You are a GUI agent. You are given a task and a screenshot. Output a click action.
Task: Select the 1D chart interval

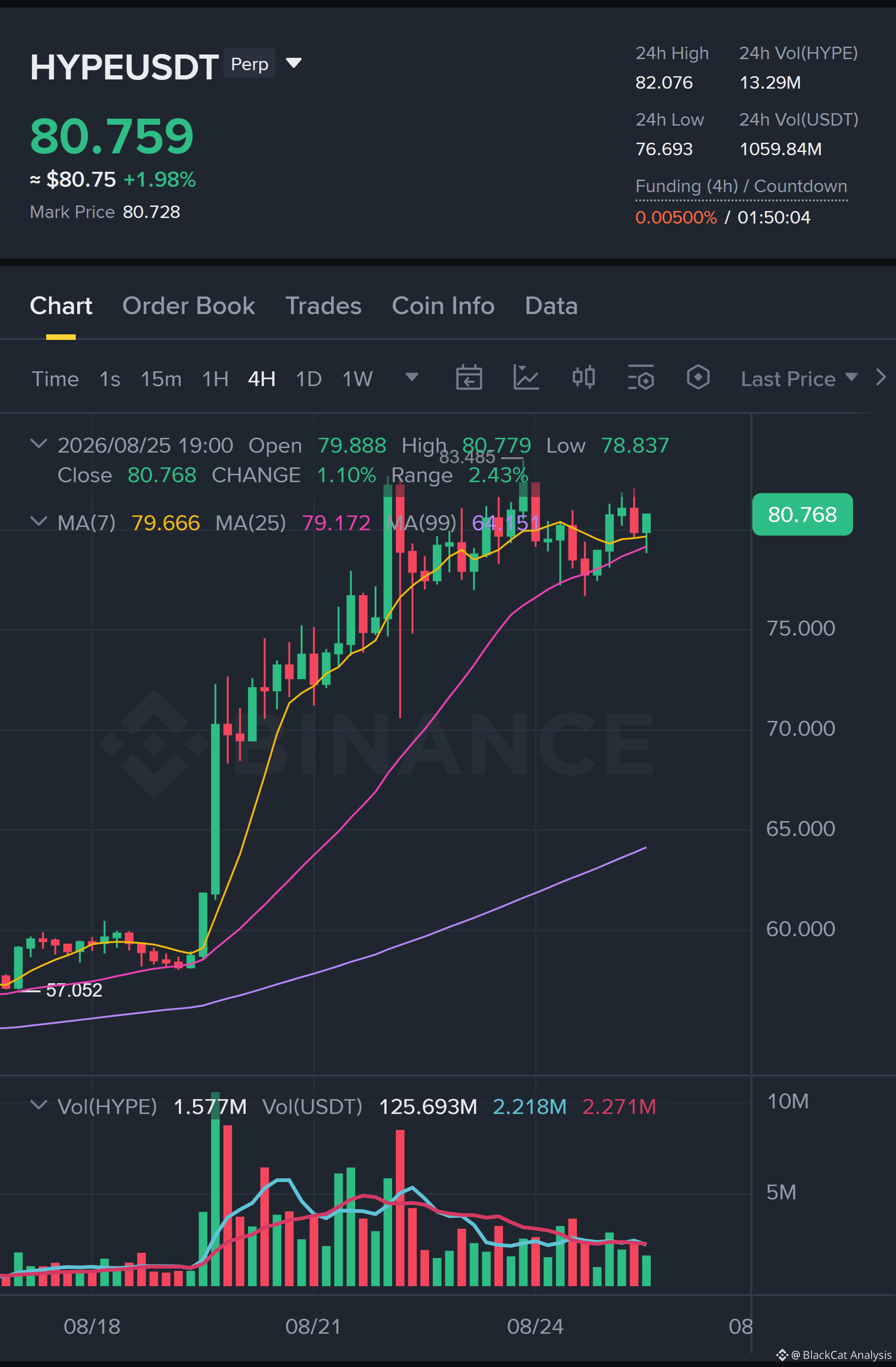pos(309,379)
